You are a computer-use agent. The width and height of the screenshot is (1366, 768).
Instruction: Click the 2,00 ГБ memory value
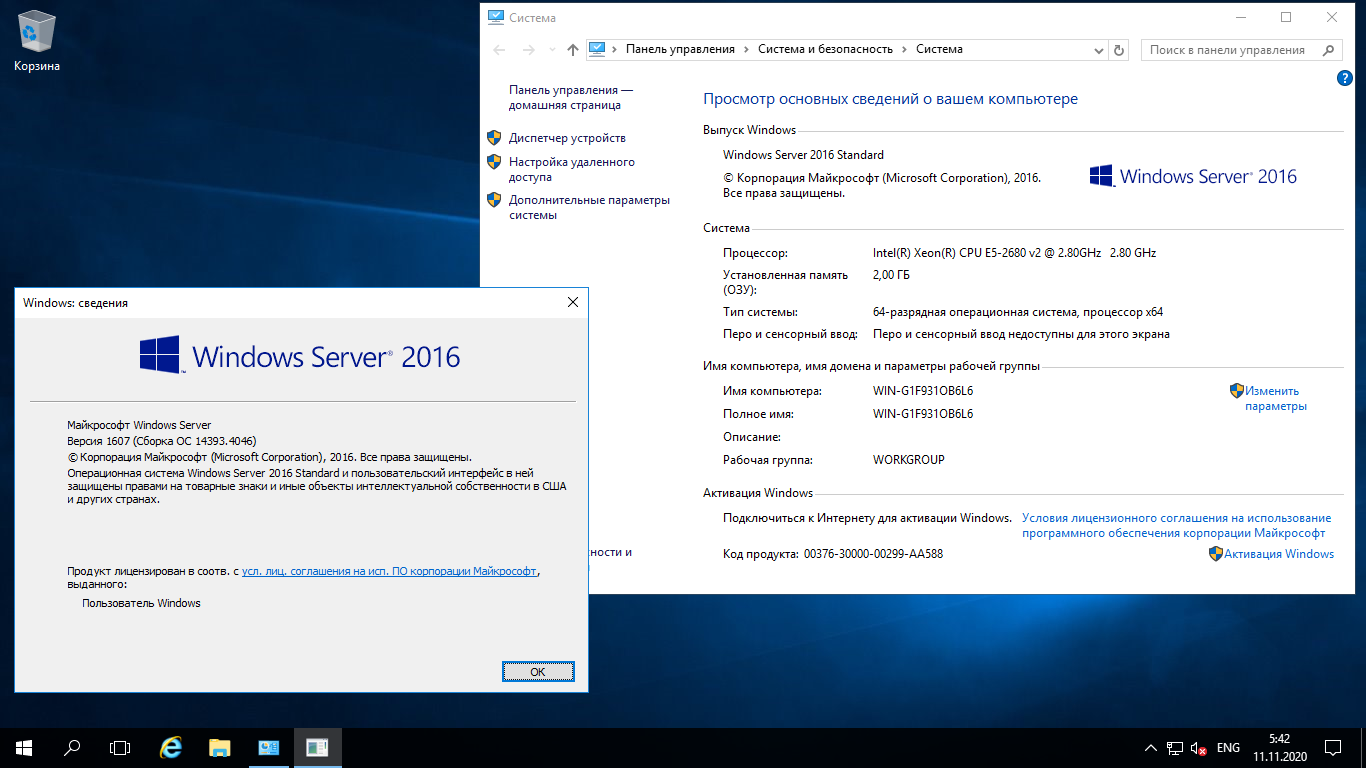[891, 275]
